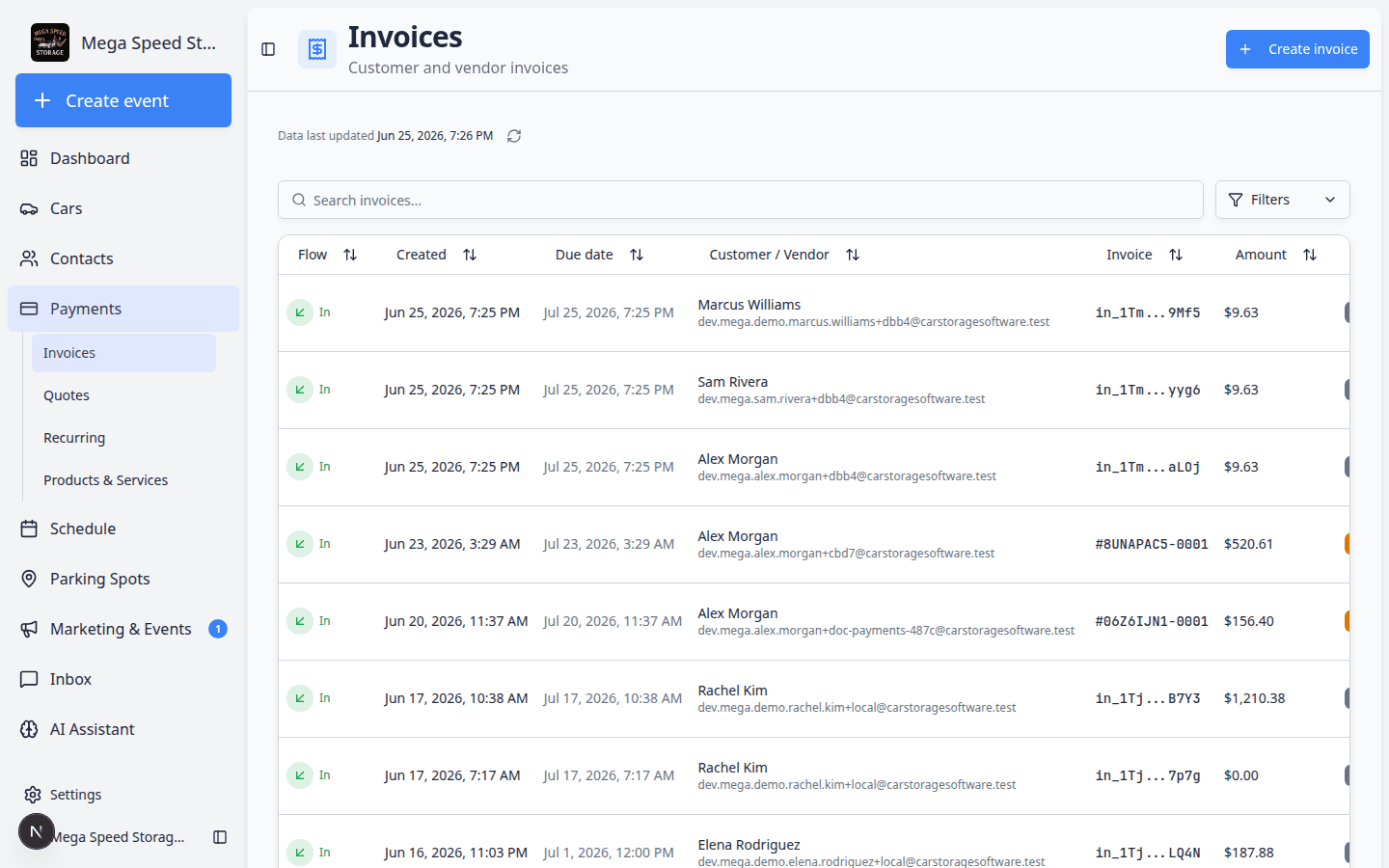Click the Mega Speed Storage logo
This screenshot has height=868, width=1389.
[50, 42]
